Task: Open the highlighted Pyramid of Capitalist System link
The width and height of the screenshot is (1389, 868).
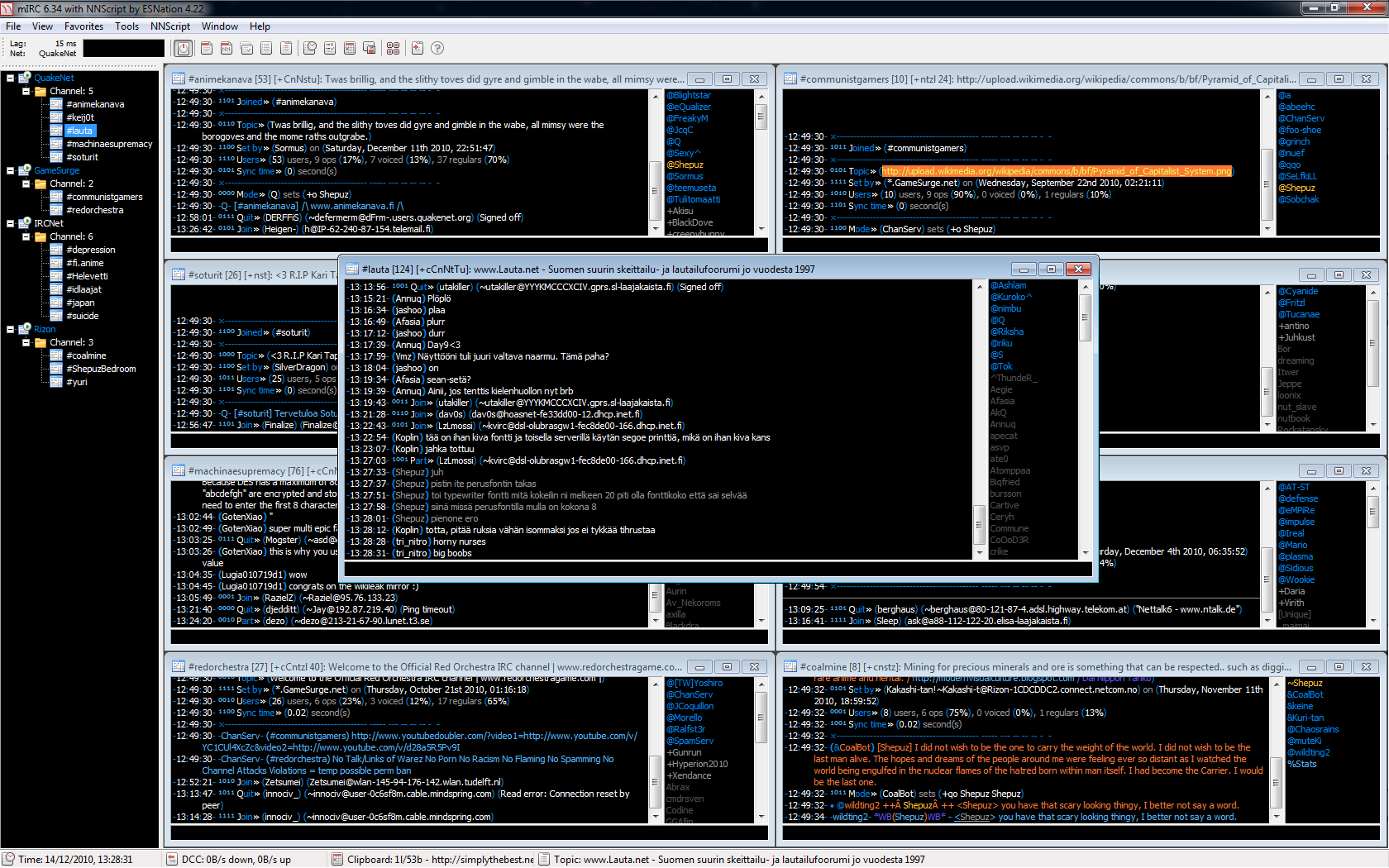Action: (1057, 171)
